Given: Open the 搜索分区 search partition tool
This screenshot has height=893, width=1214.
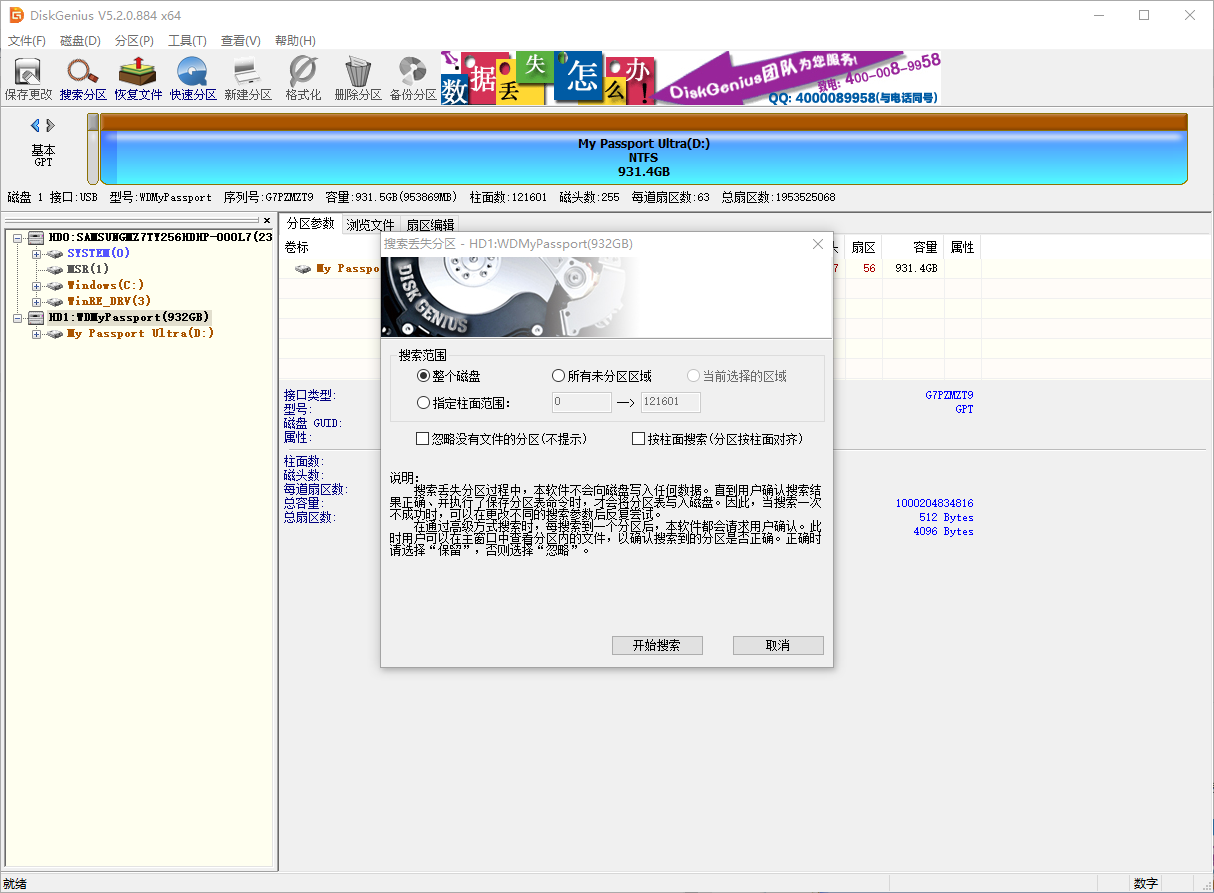Looking at the screenshot, I should [83, 80].
